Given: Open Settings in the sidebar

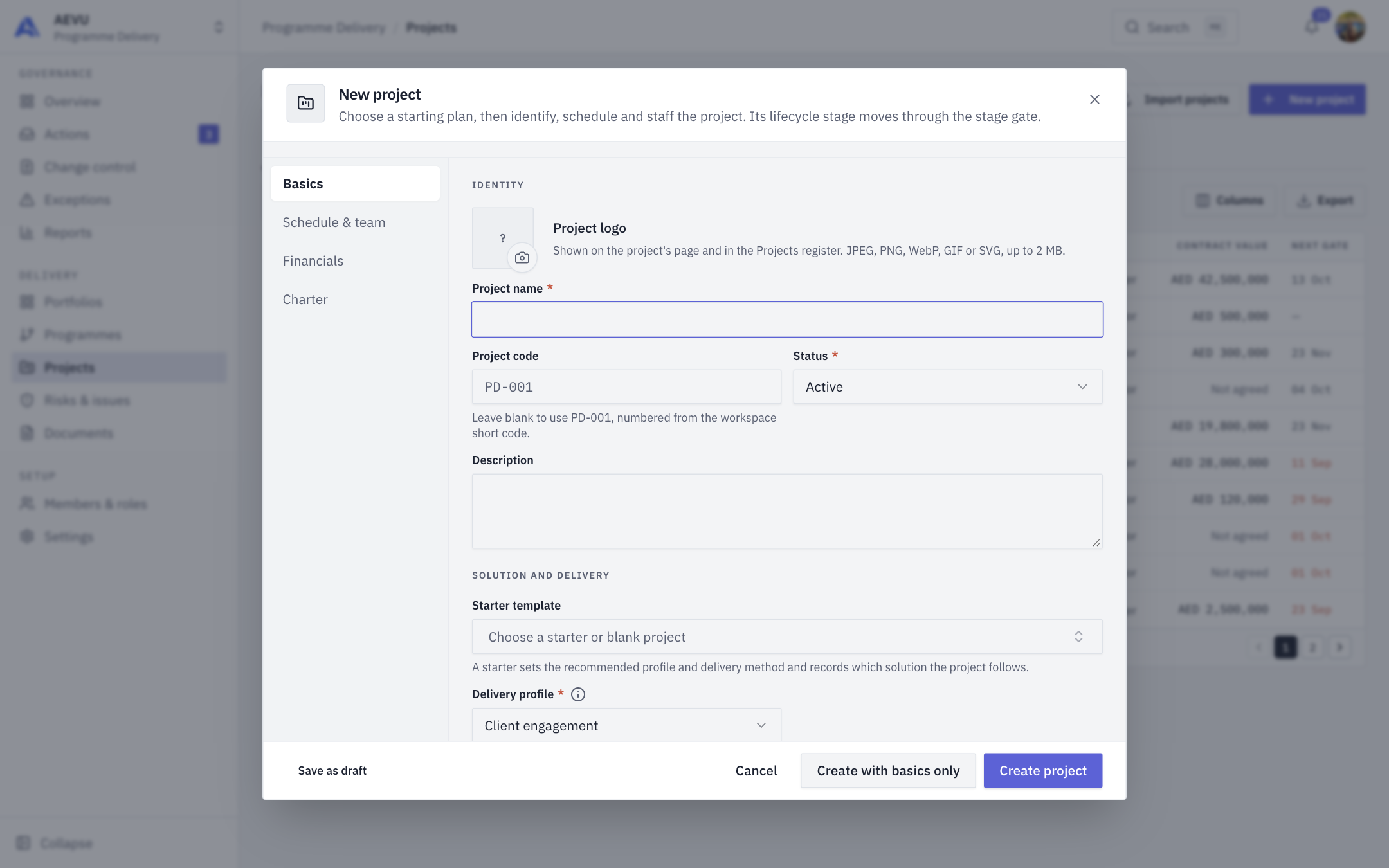Looking at the screenshot, I should [x=119, y=537].
